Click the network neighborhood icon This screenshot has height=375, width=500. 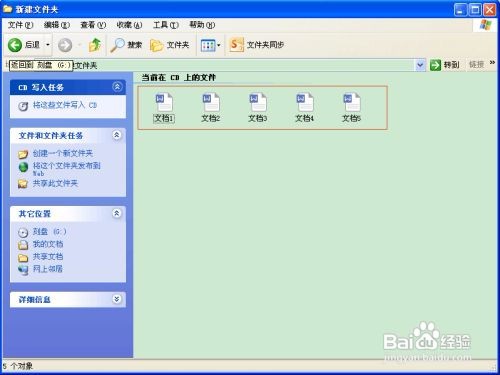tap(23, 270)
